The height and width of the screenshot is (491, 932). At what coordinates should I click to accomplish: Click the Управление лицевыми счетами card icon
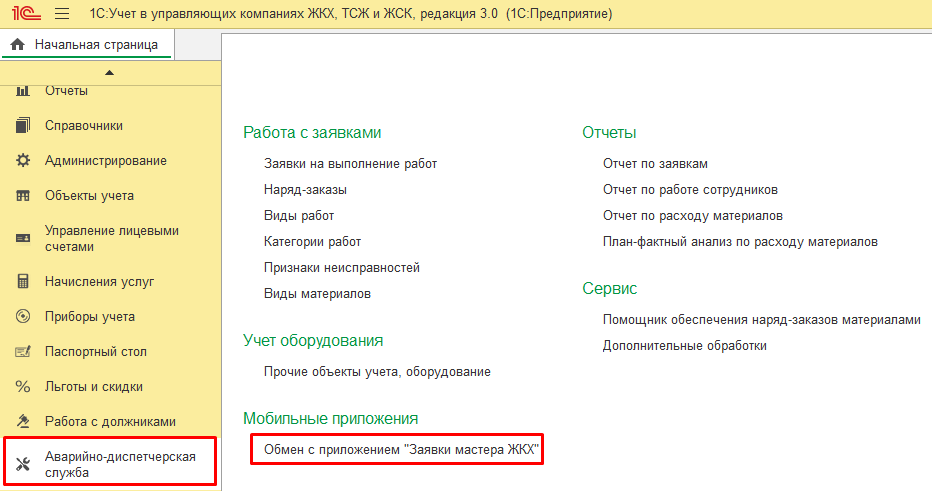pos(23,238)
